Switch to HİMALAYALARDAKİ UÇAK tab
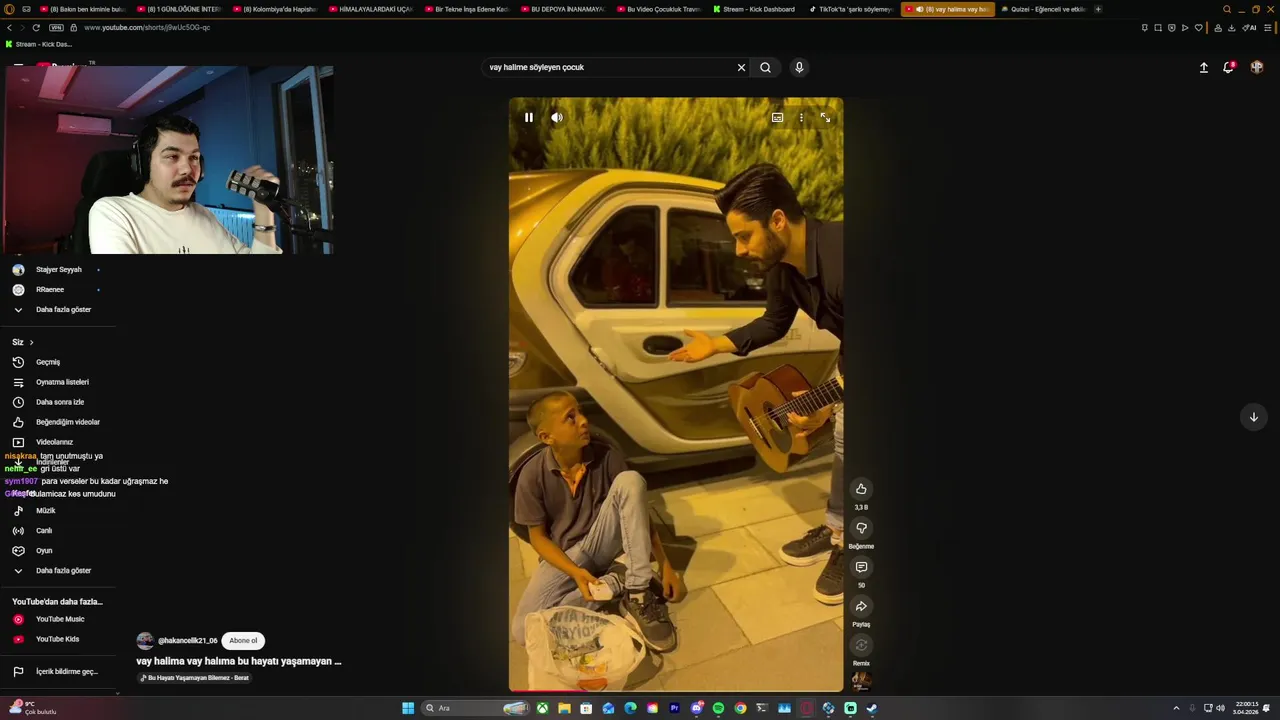Screen dimensions: 1280x720 371,9
